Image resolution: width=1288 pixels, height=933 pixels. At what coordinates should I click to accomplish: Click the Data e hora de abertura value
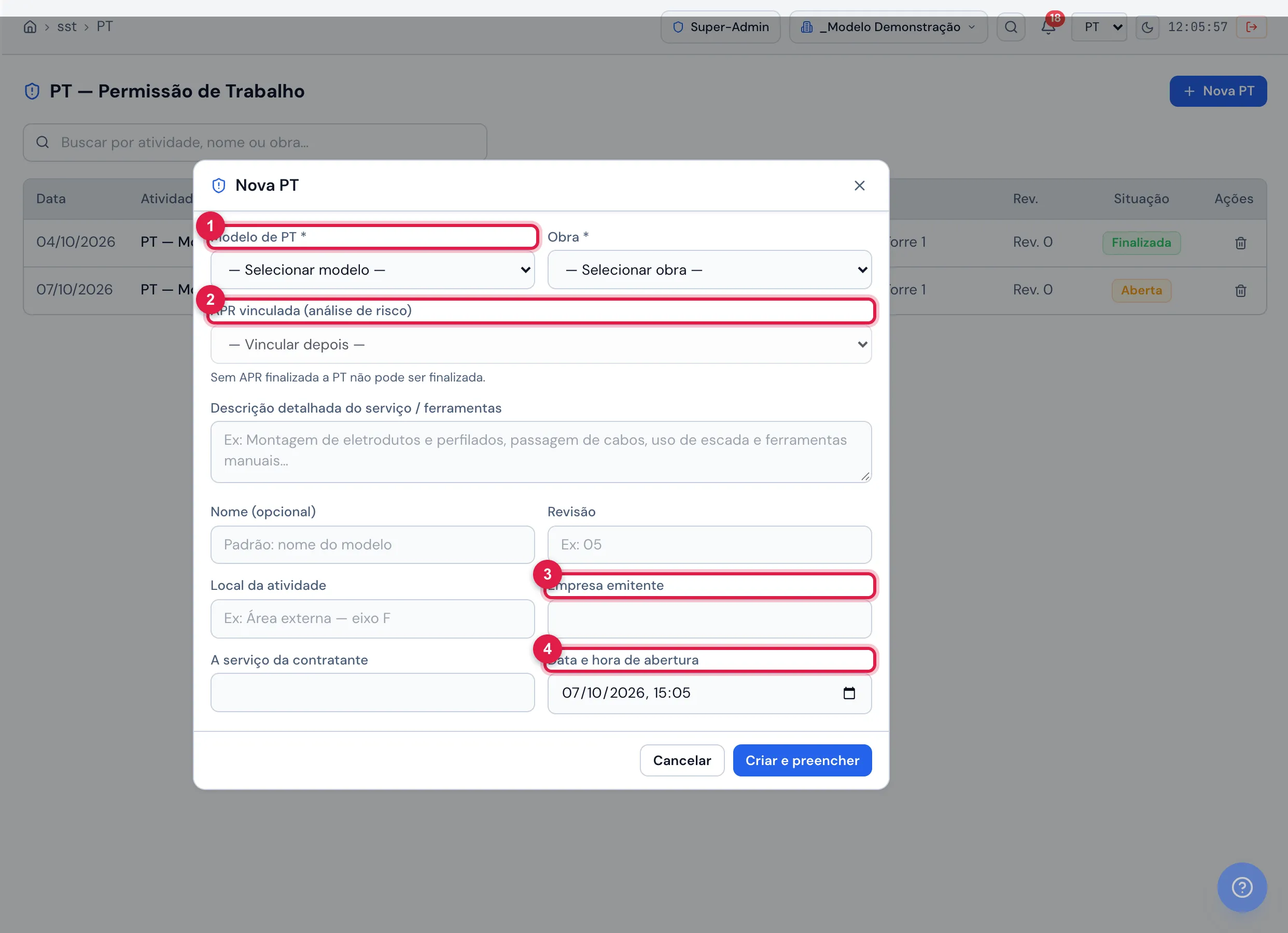tap(626, 693)
